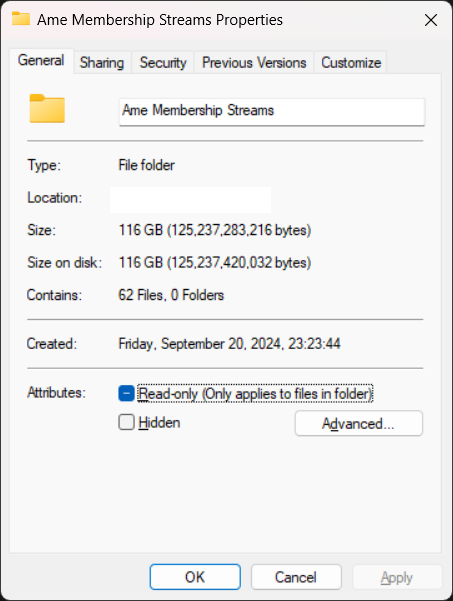Enable the Hidden attribute checkbox

tap(126, 422)
